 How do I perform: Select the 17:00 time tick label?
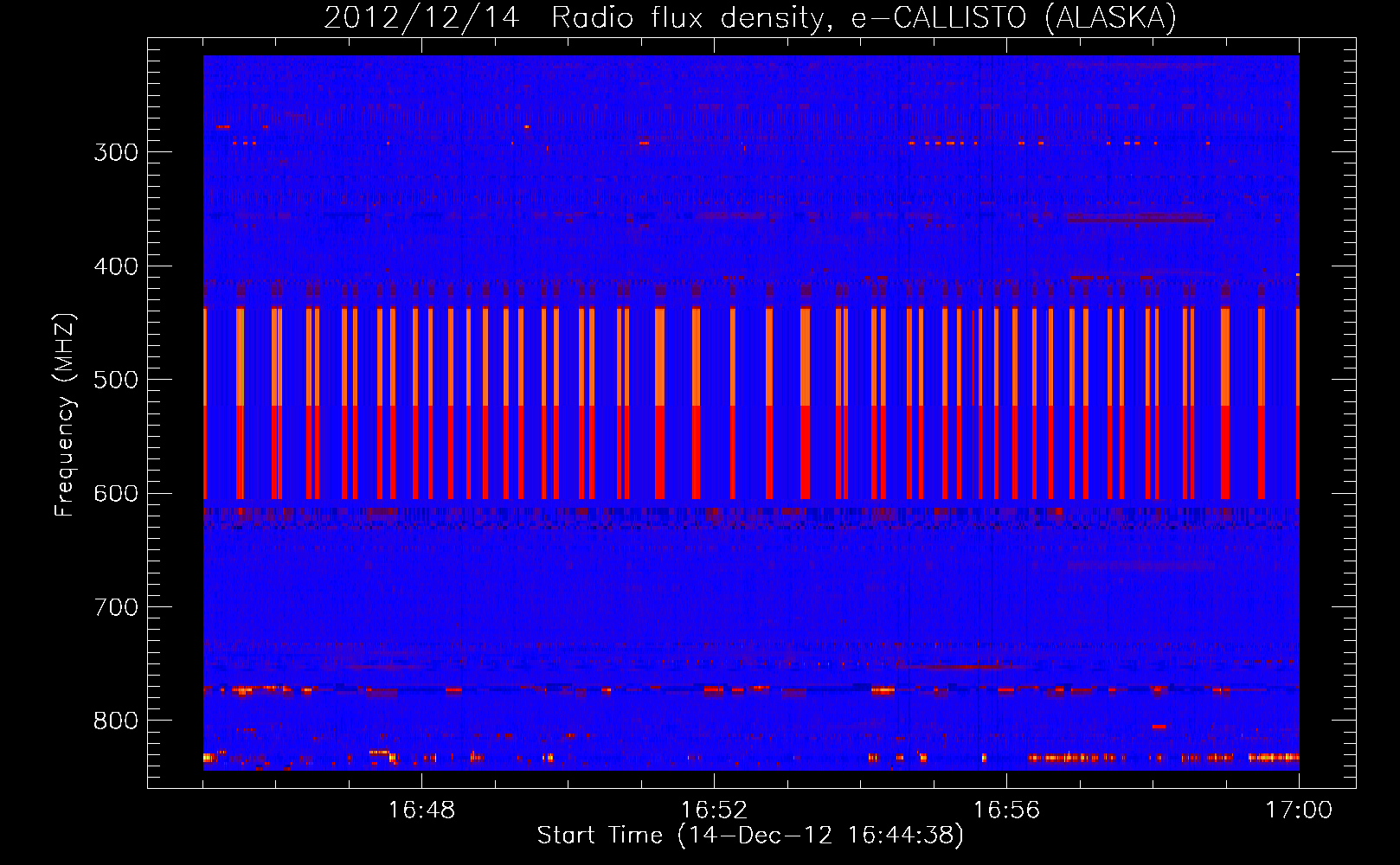[x=1299, y=810]
